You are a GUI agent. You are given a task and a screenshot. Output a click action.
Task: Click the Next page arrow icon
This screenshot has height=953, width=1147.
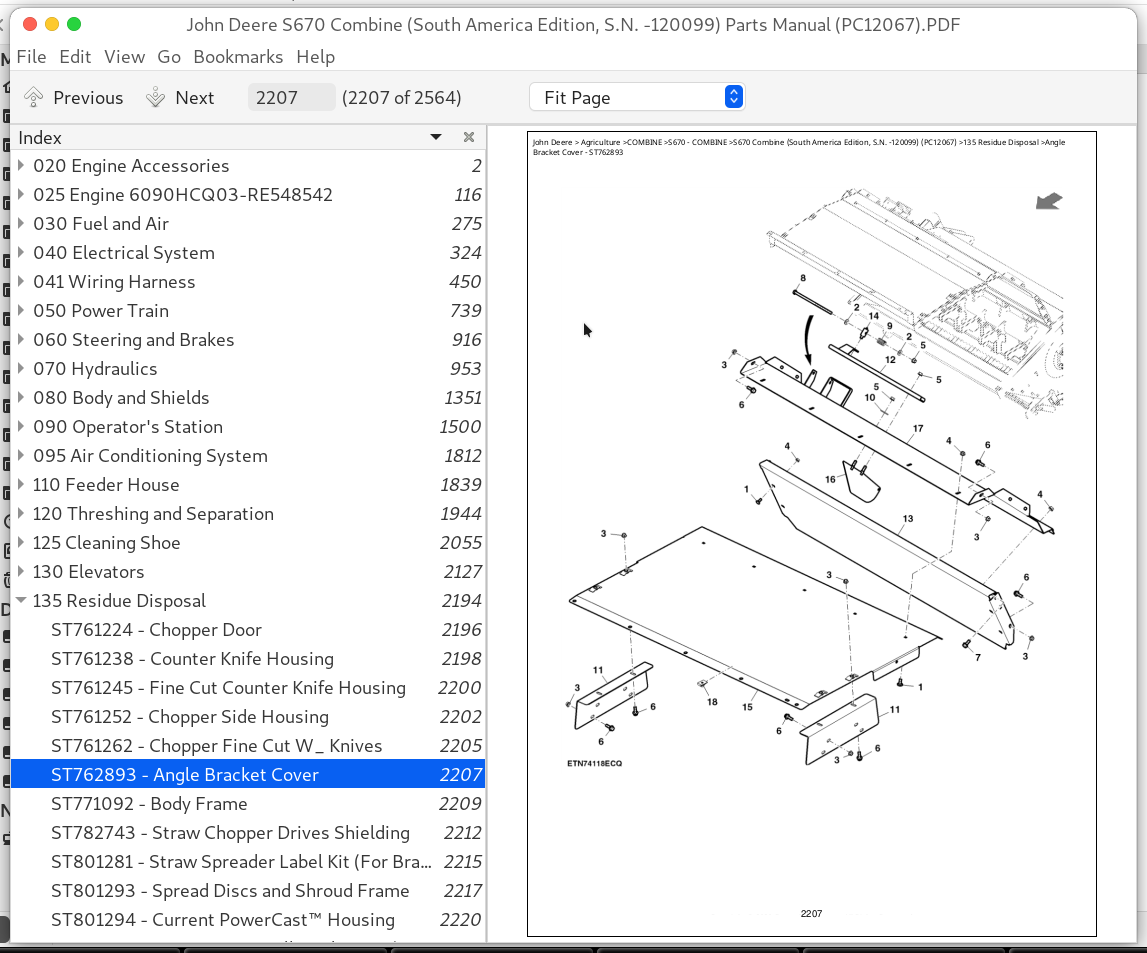click(x=155, y=97)
